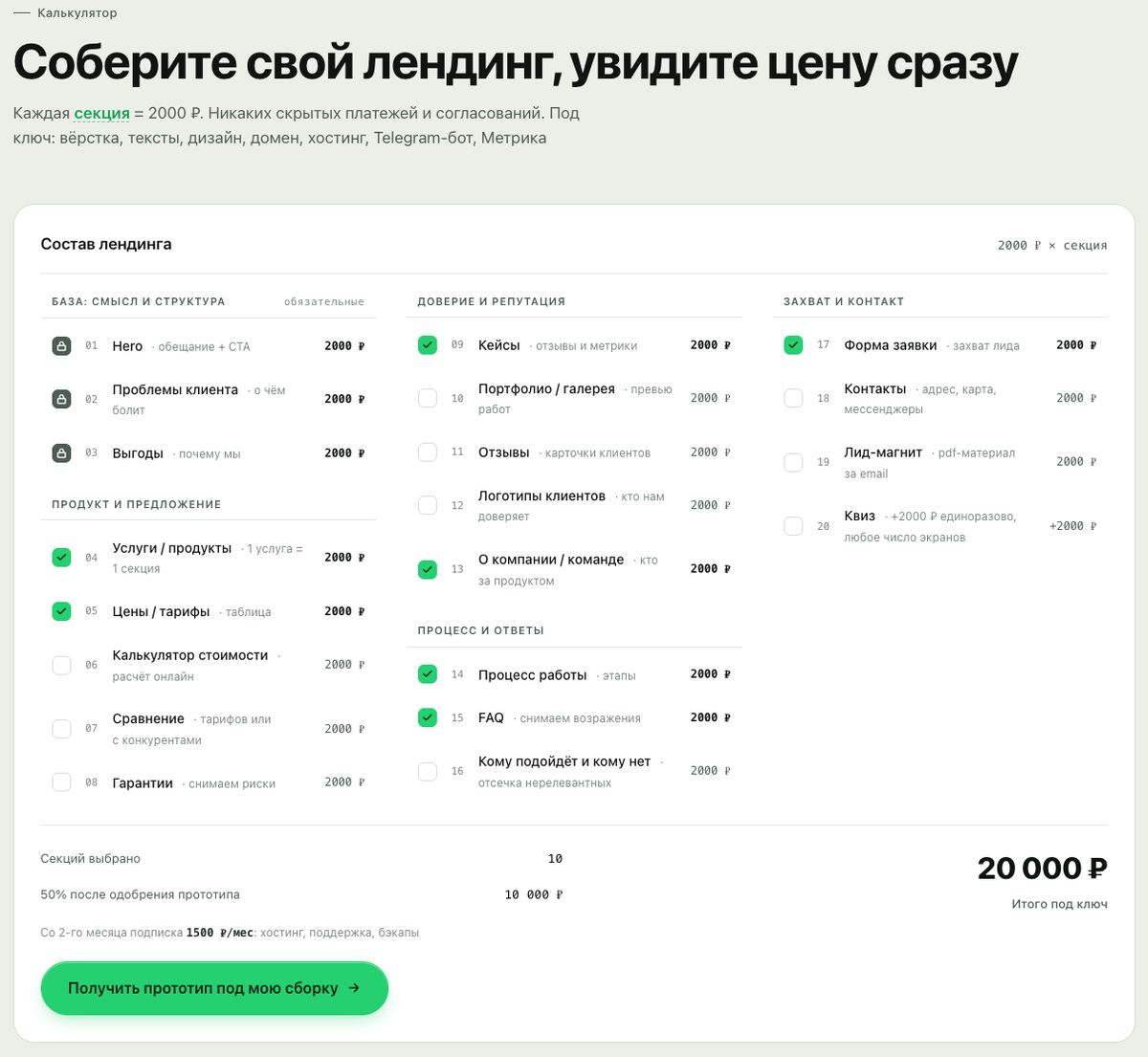Image resolution: width=1148 pixels, height=1057 pixels.
Task: Click the Проблемы клиента label
Action: pyautogui.click(x=175, y=389)
